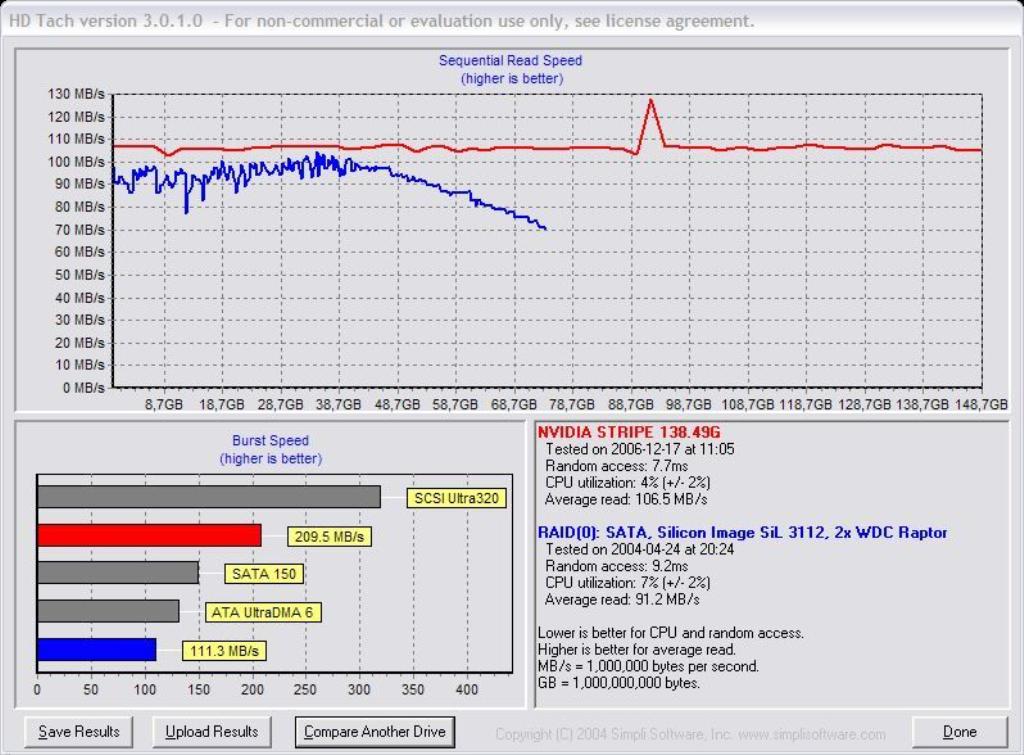
Task: Choose Compare Another Drive
Action: [375, 731]
